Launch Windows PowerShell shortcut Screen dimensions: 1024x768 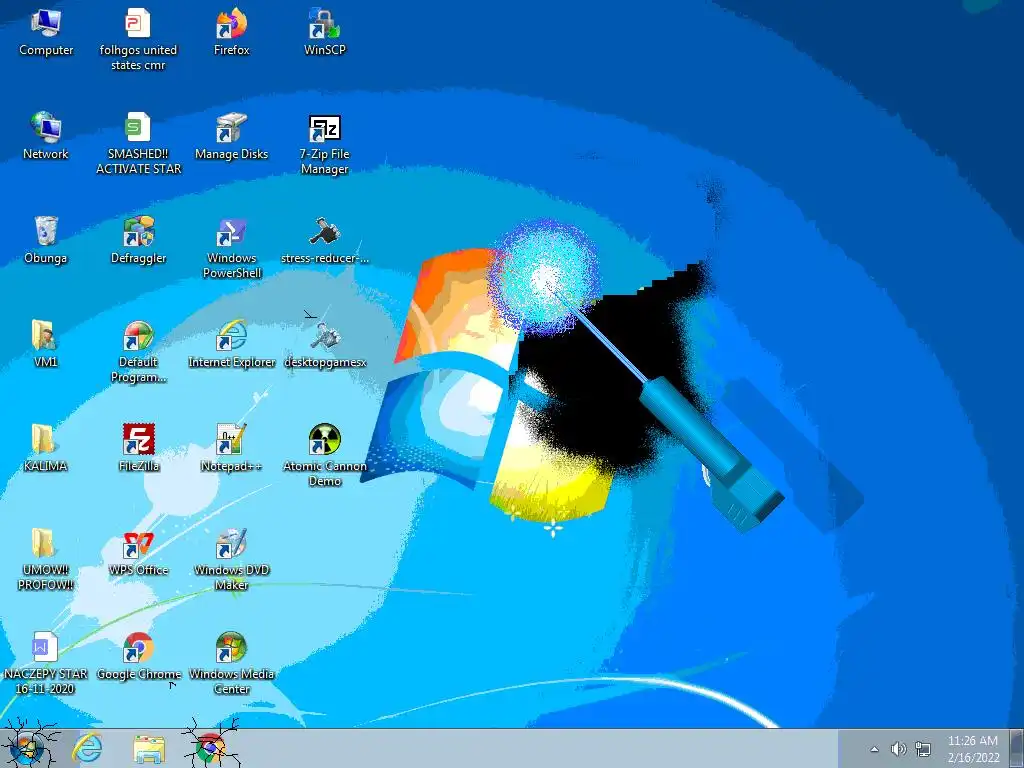tap(231, 248)
